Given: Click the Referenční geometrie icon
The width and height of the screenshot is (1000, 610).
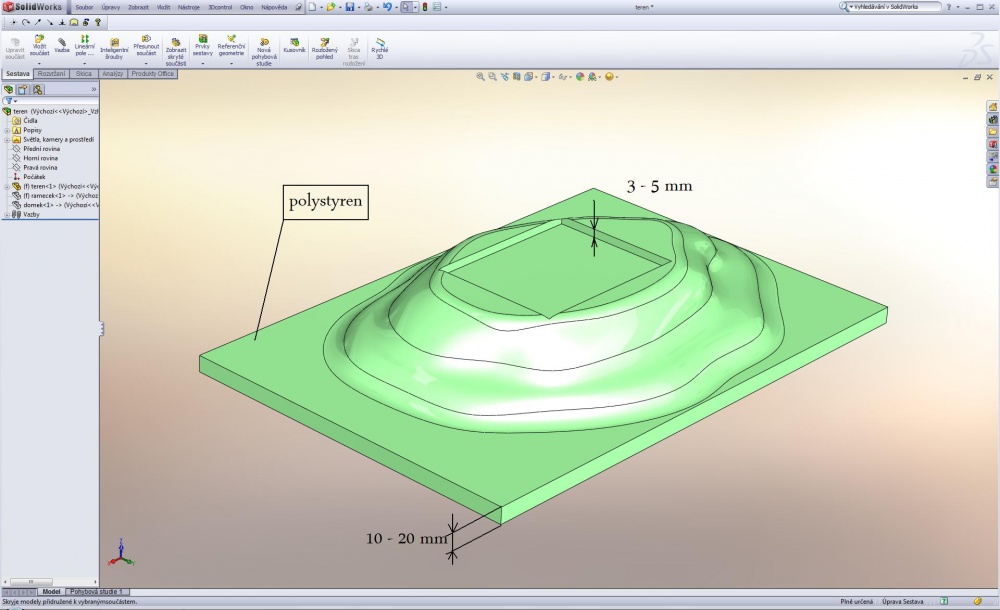Looking at the screenshot, I should tap(231, 39).
